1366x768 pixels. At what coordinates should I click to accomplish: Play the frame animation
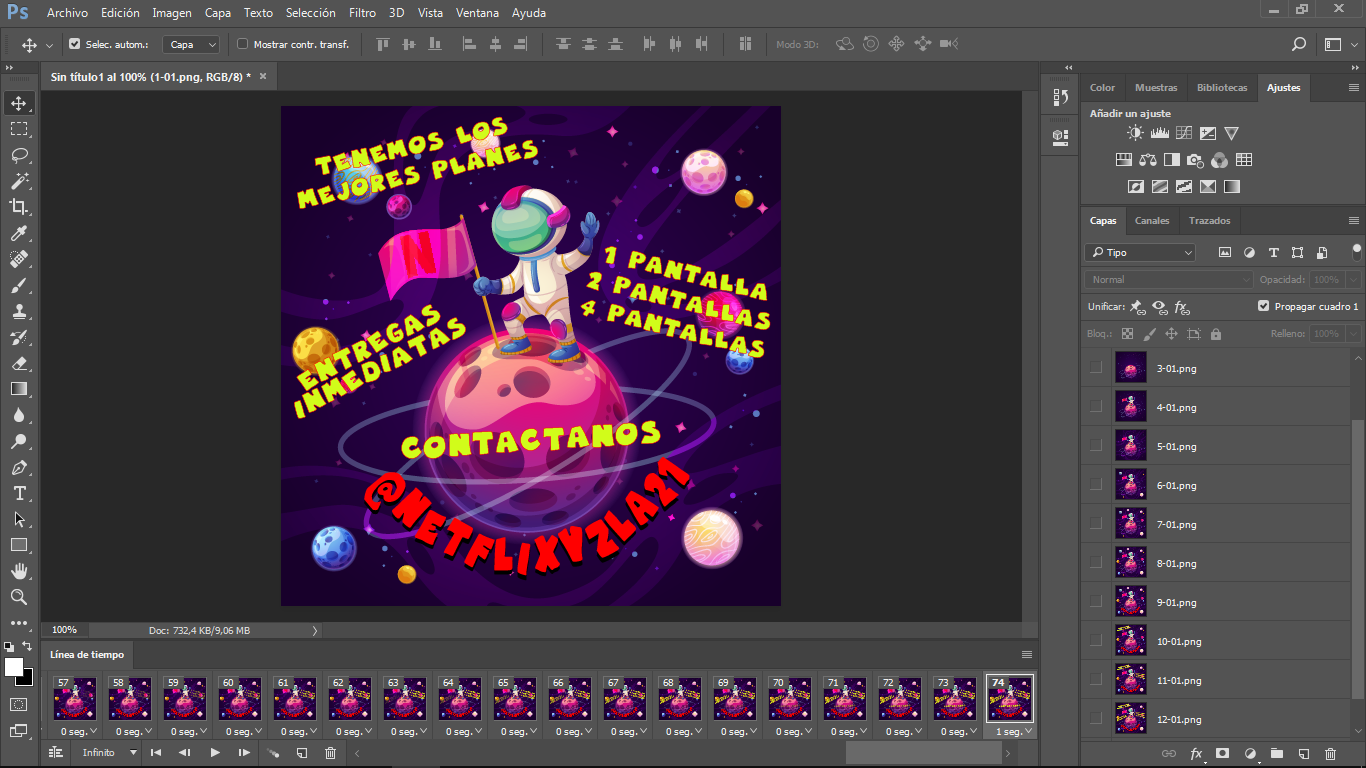[214, 753]
